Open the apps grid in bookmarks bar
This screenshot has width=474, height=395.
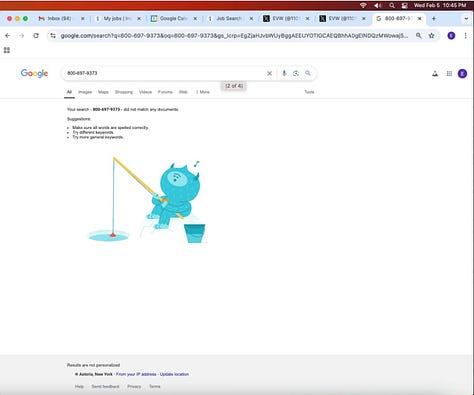7,50
